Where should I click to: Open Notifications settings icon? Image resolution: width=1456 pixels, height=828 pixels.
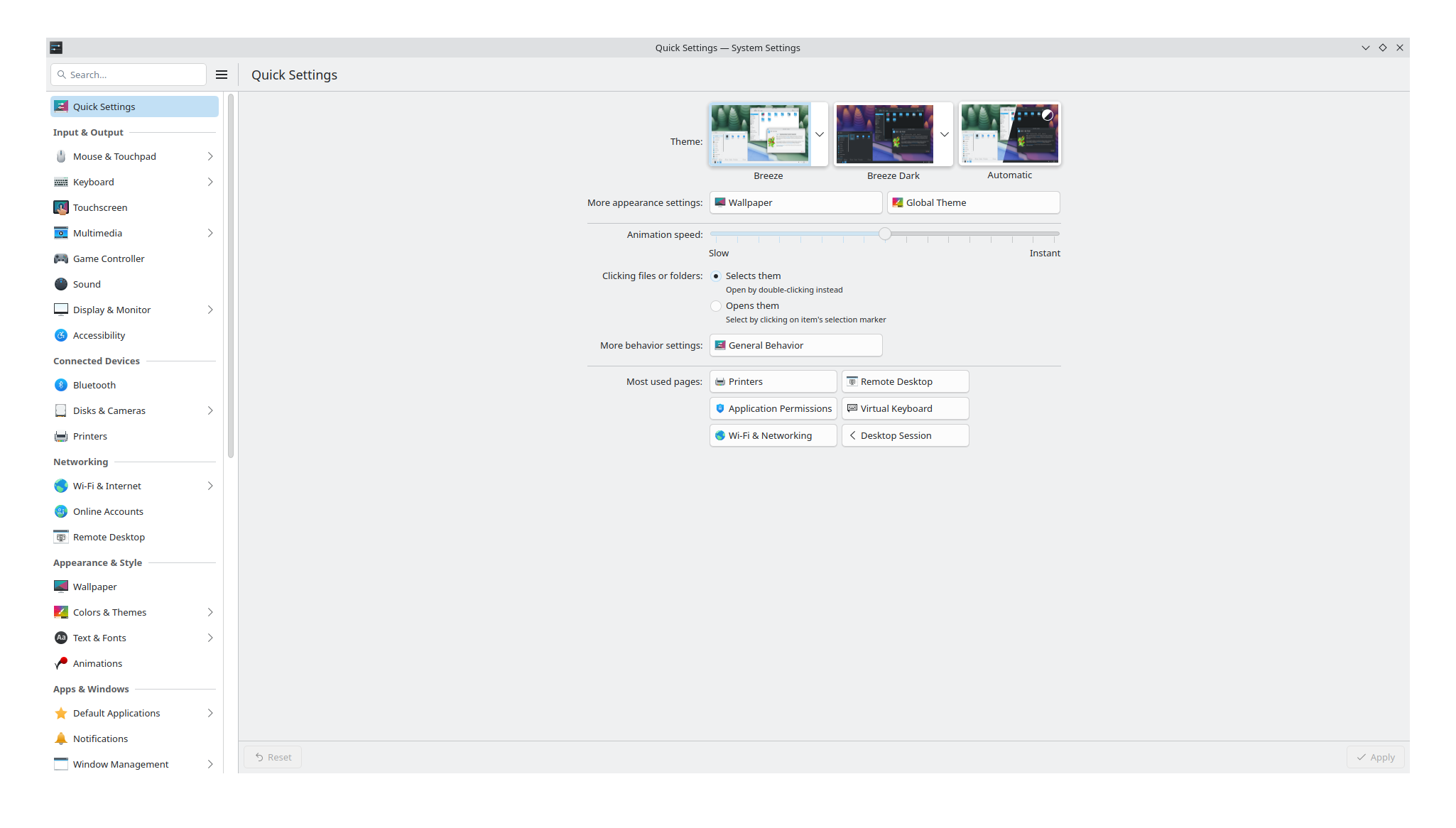pyautogui.click(x=61, y=739)
